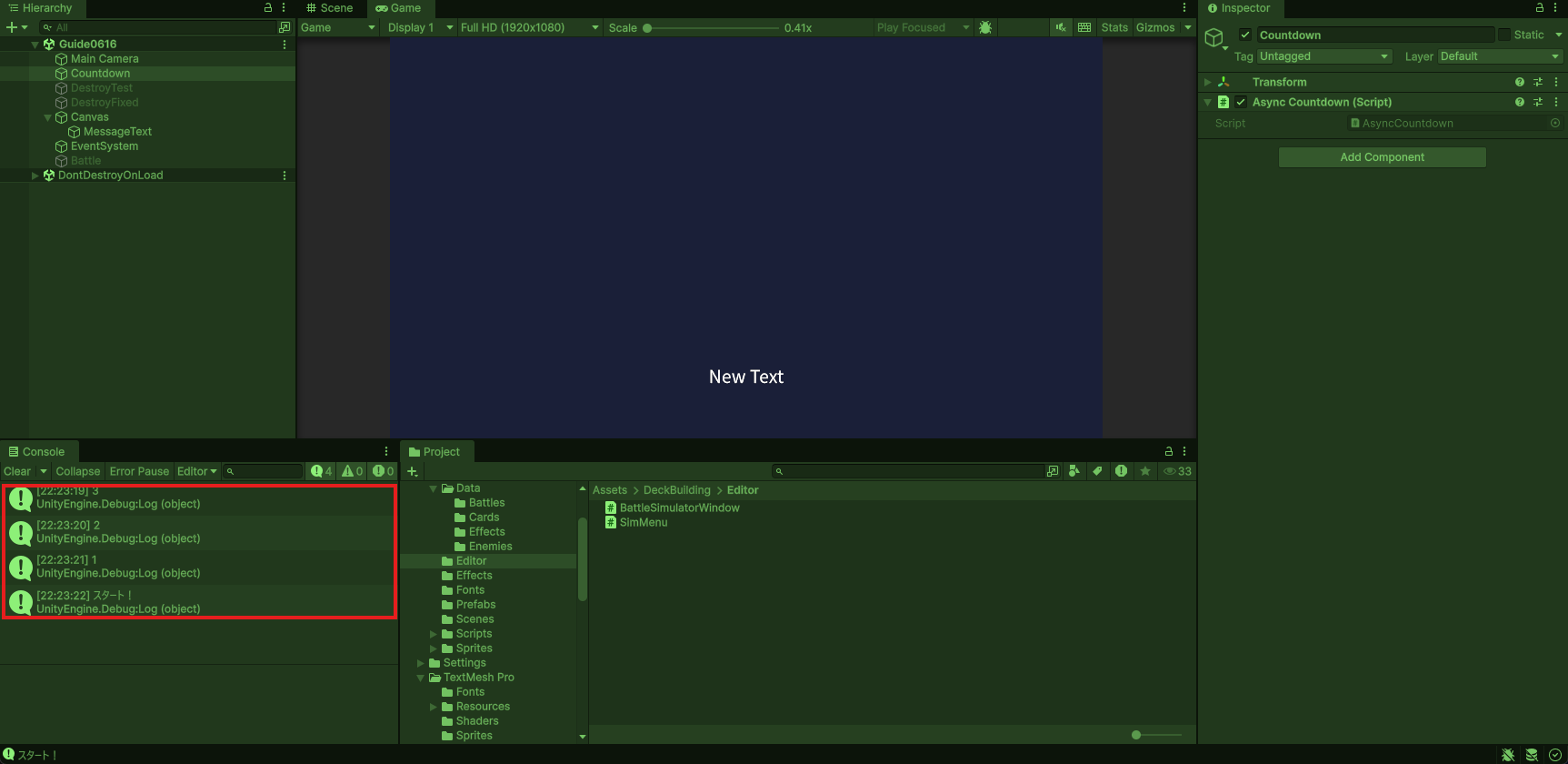Click the Collapse button in Console
Screen dimensions: 1568x764
[x=78, y=471]
